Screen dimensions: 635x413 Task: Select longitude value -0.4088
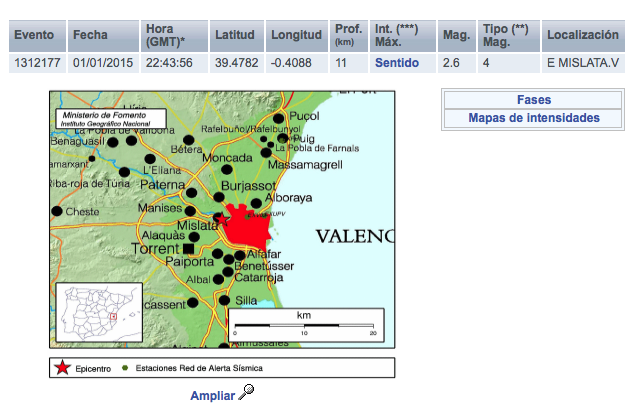[x=297, y=63]
